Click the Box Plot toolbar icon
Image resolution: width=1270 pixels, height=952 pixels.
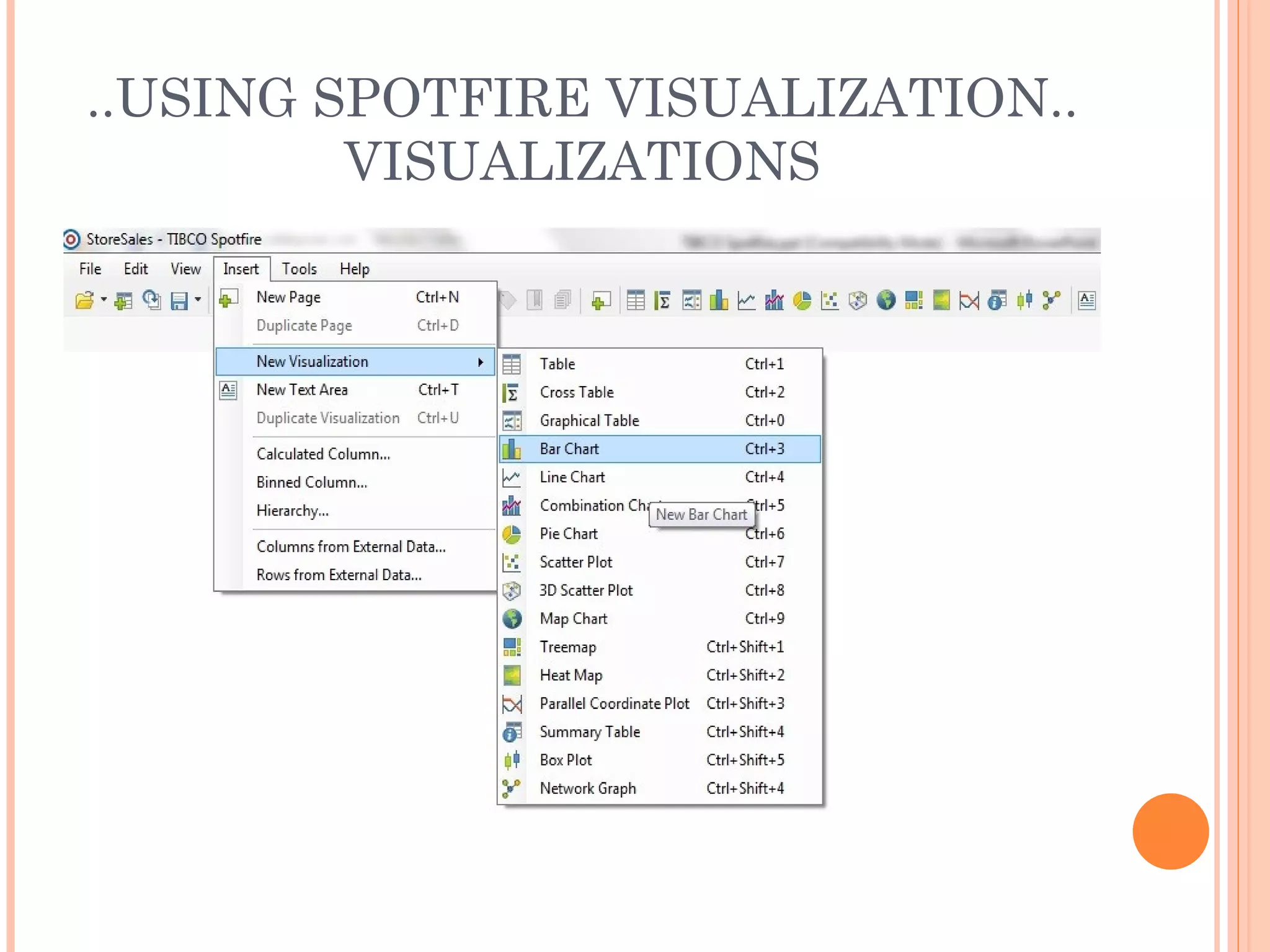[x=1025, y=301]
